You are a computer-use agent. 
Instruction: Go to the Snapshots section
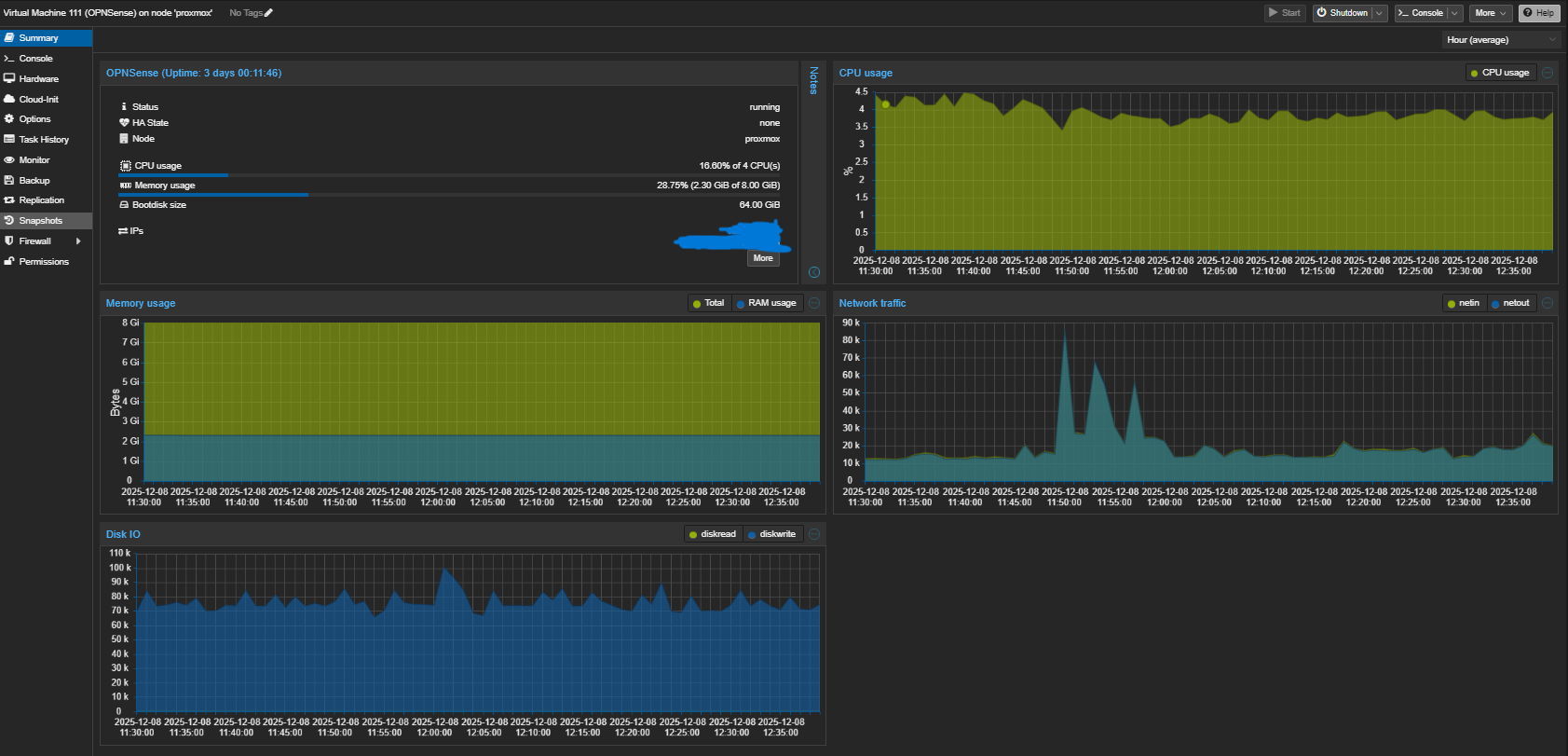pyautogui.click(x=40, y=221)
